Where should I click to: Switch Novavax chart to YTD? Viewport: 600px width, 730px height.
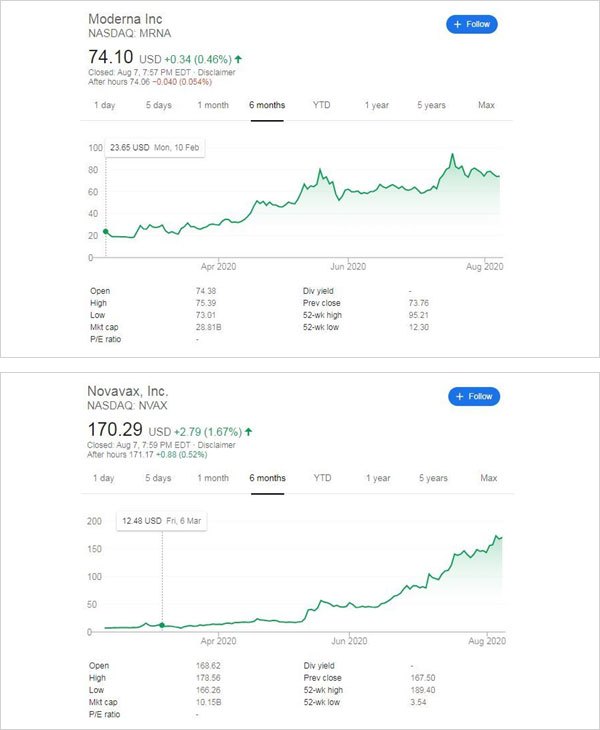(322, 478)
